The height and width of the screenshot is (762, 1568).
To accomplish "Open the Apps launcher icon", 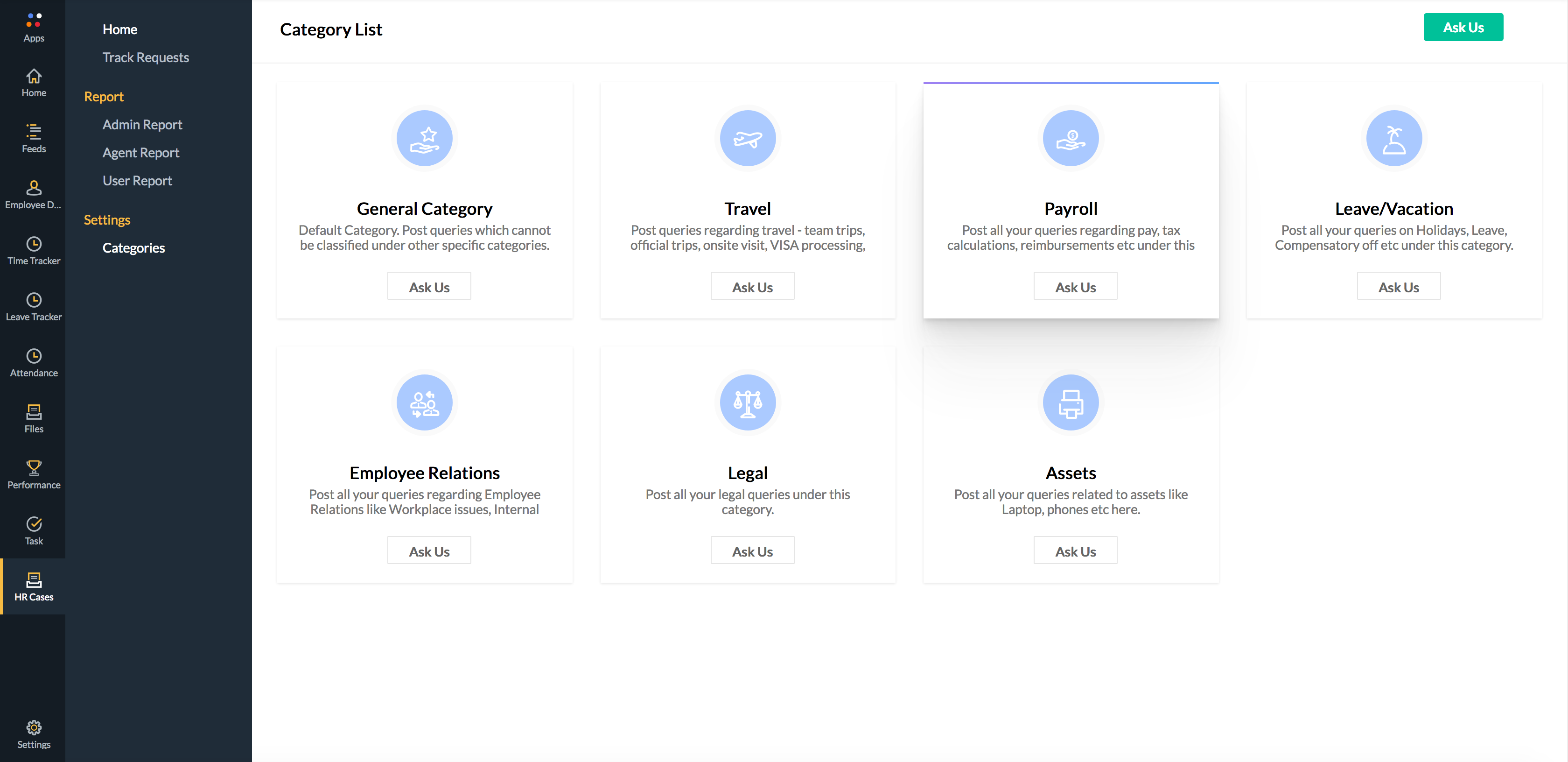I will point(34,28).
